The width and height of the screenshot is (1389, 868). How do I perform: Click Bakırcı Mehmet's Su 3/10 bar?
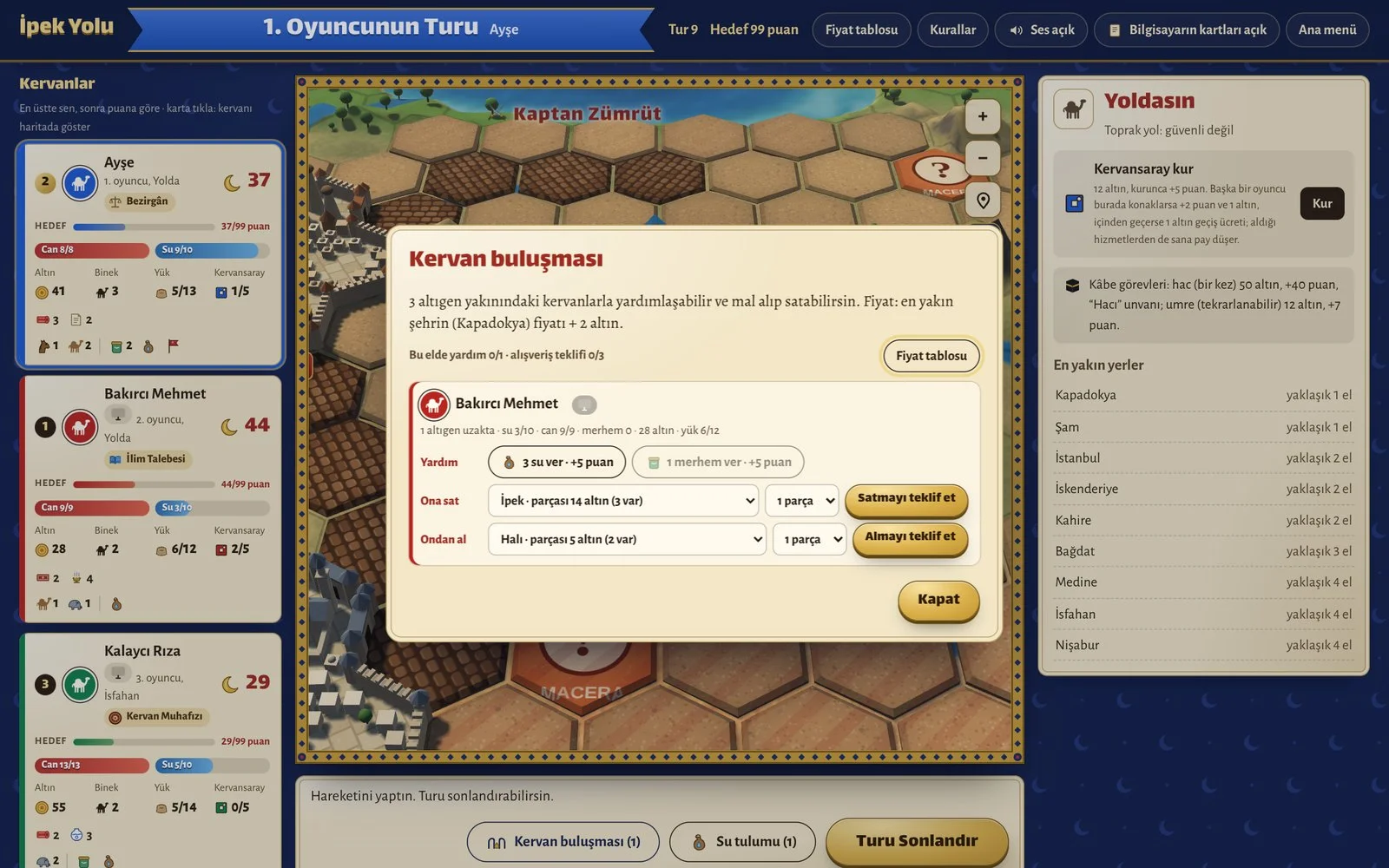[x=212, y=507]
